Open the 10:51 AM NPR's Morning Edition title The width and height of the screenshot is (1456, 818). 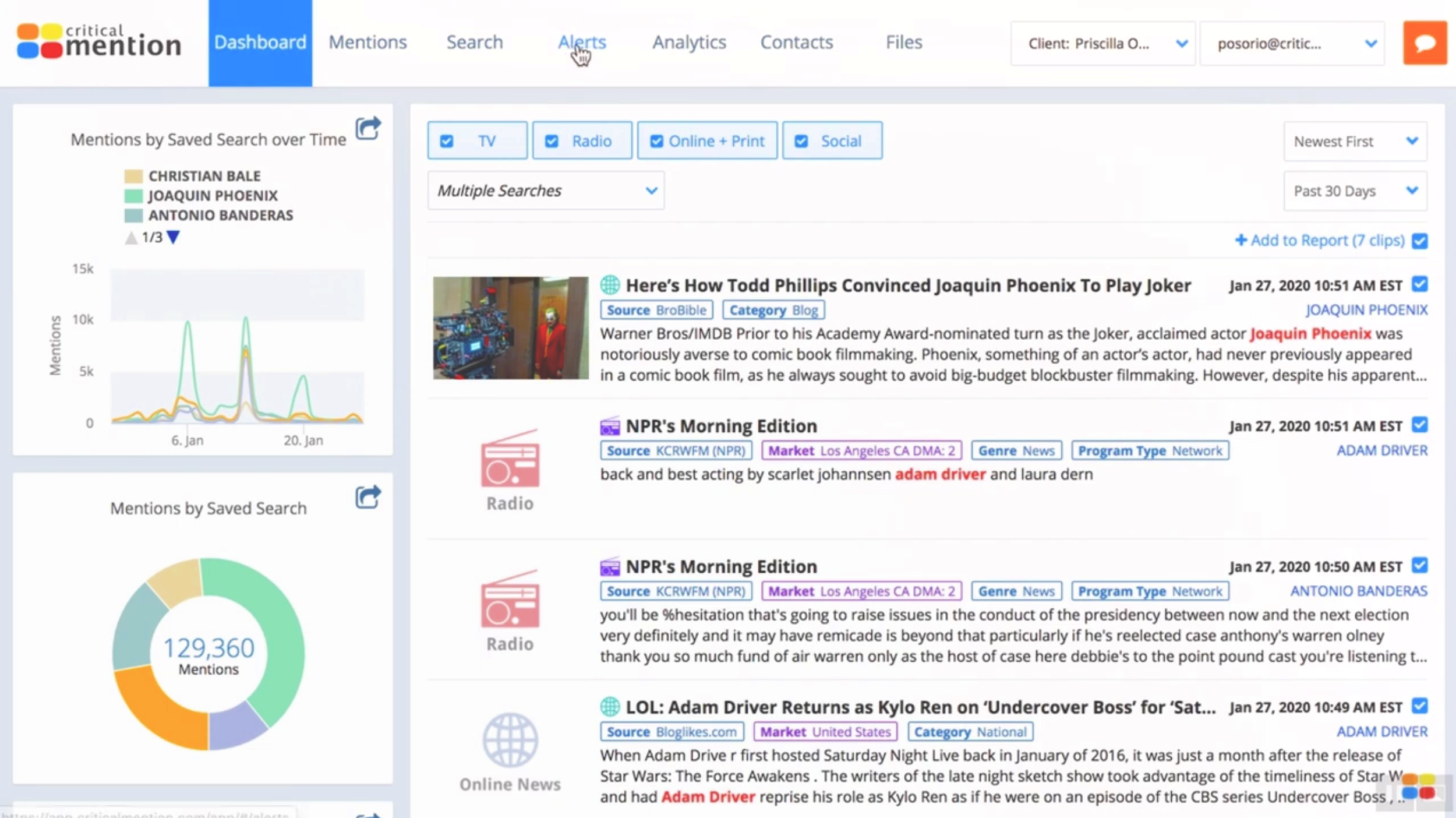pyautogui.click(x=721, y=426)
